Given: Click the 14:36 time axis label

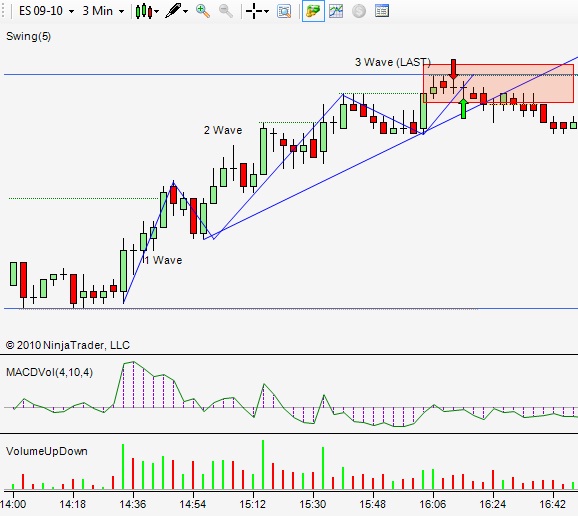Looking at the screenshot, I should [133, 504].
